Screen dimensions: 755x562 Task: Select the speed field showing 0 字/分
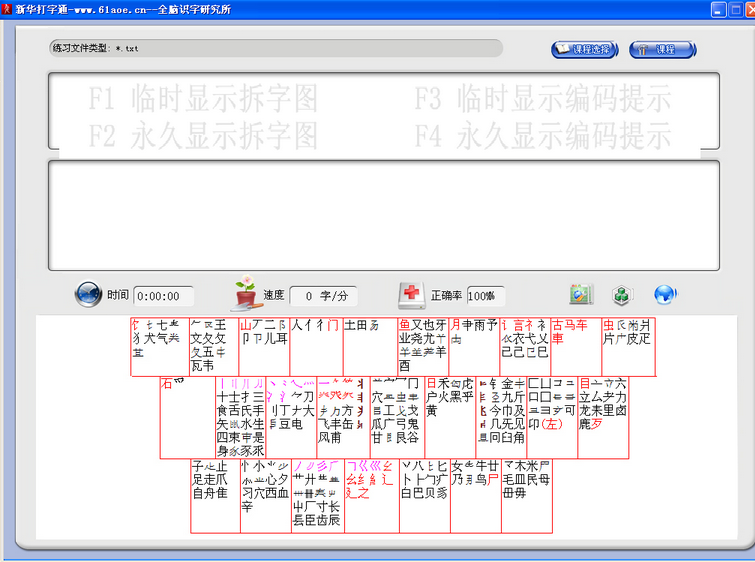(324, 296)
